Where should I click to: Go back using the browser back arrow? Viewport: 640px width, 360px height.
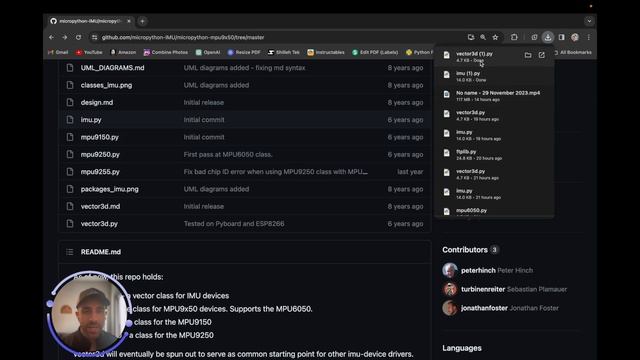point(51,37)
